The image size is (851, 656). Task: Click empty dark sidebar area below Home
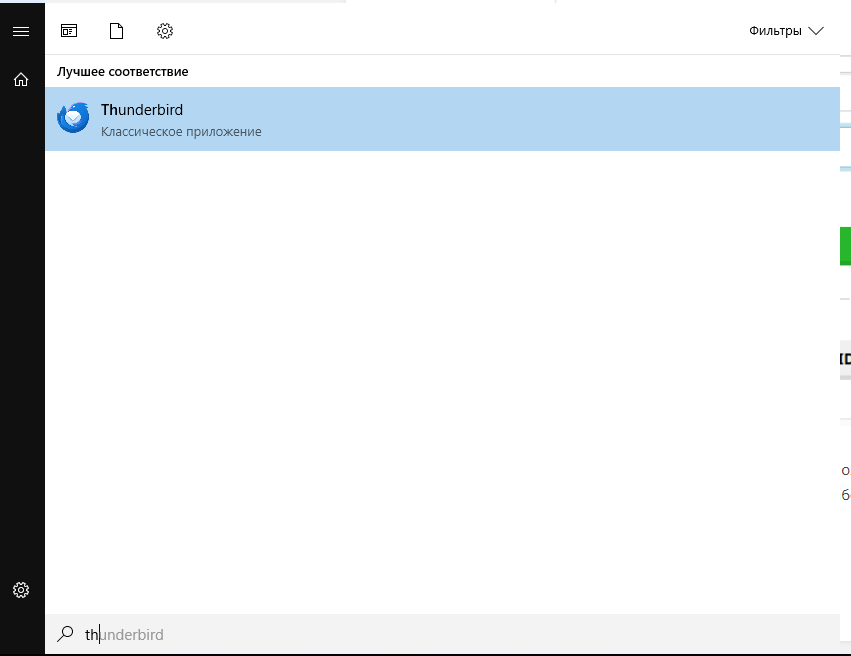tap(21, 330)
